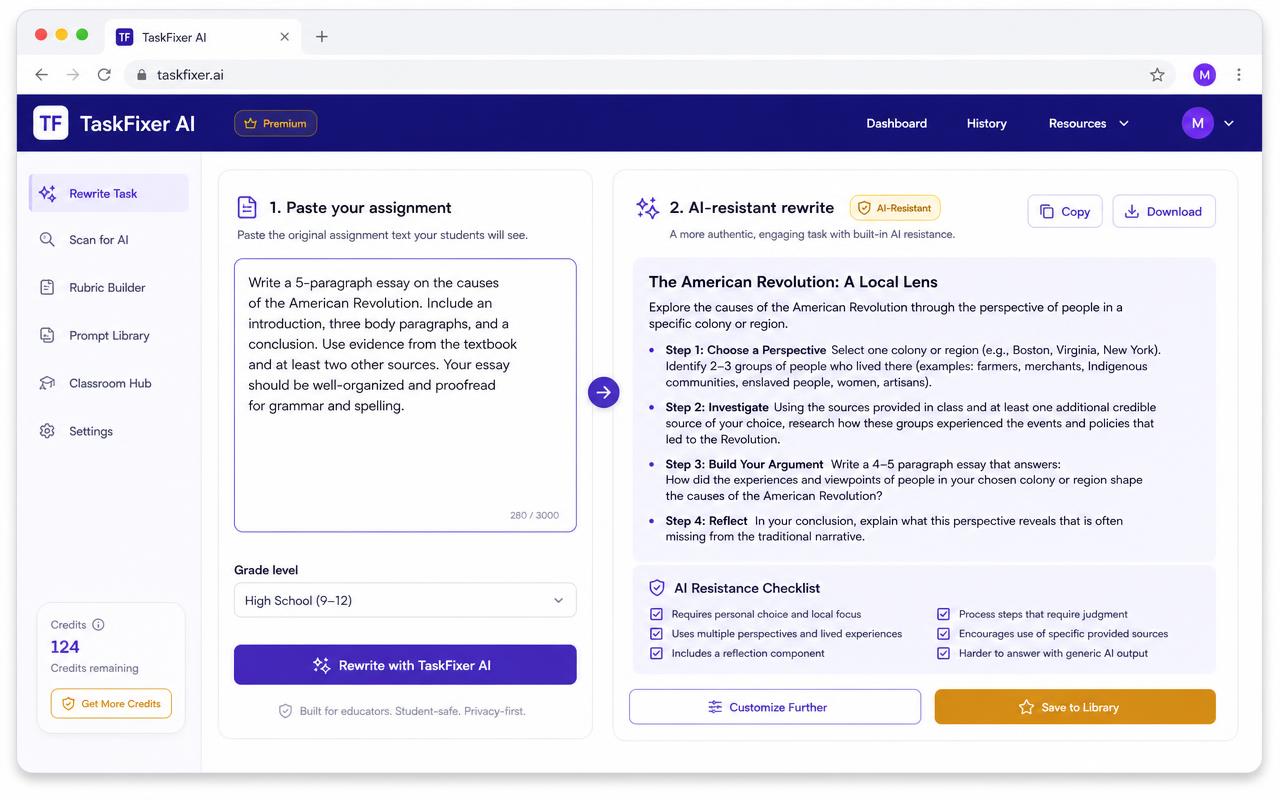Click the Credits info icon

pos(98,624)
